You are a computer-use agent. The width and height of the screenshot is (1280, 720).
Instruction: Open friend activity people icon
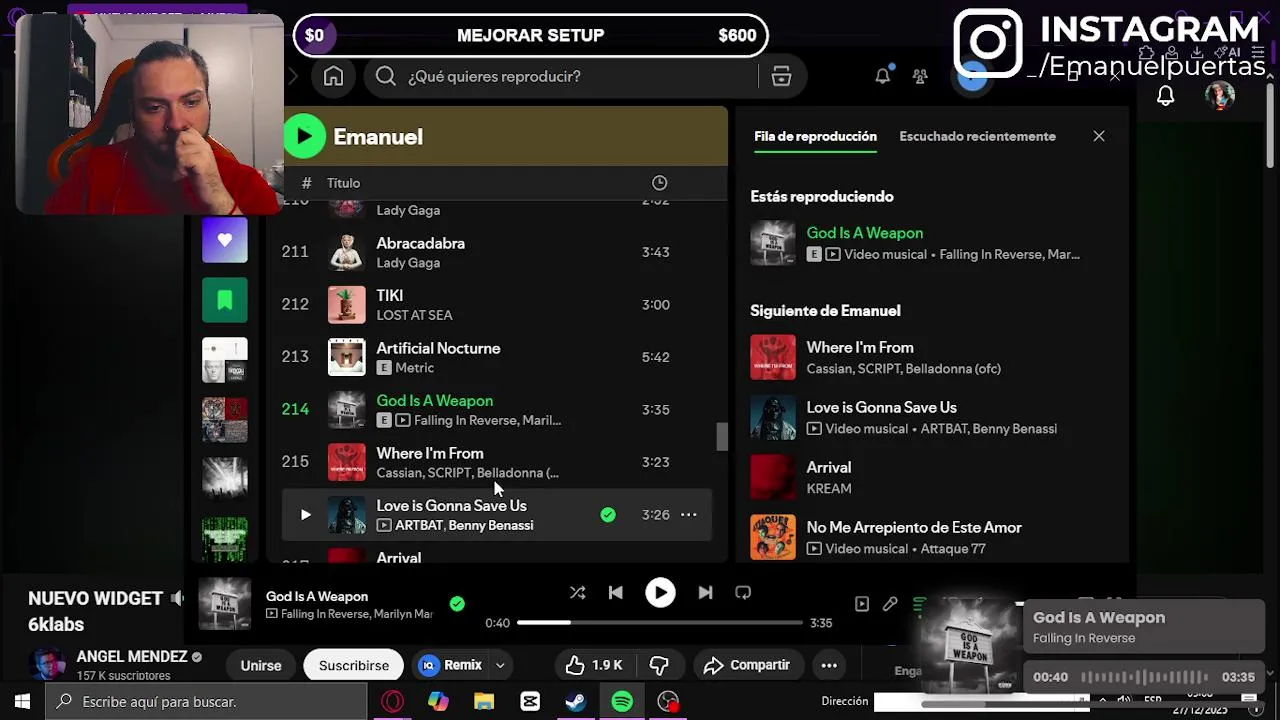920,76
